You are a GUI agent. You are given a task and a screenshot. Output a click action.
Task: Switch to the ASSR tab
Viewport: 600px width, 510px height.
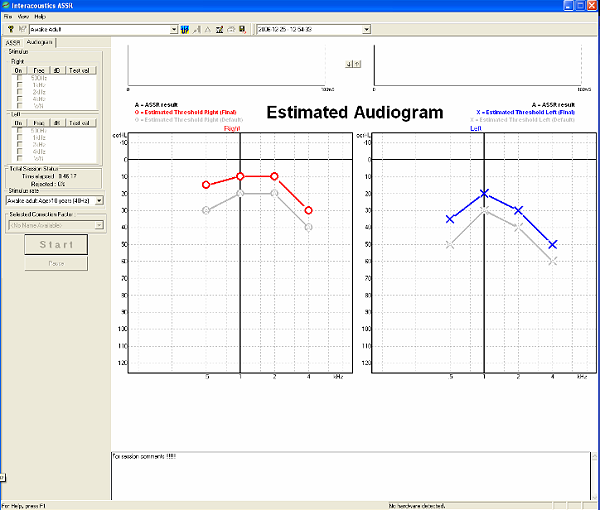[x=13, y=43]
